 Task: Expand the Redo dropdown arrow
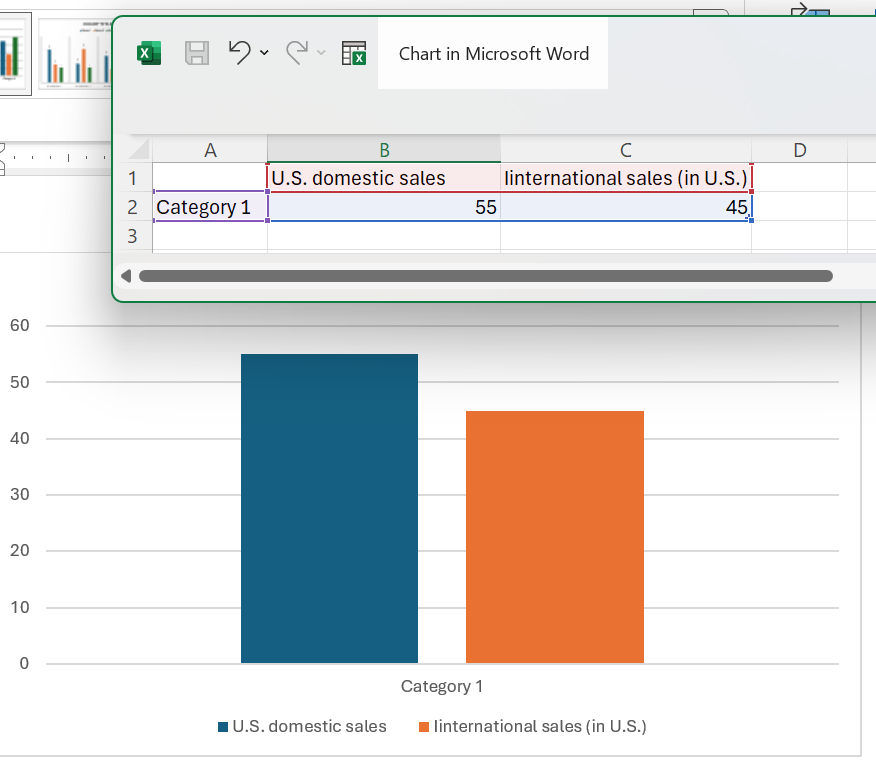point(321,53)
